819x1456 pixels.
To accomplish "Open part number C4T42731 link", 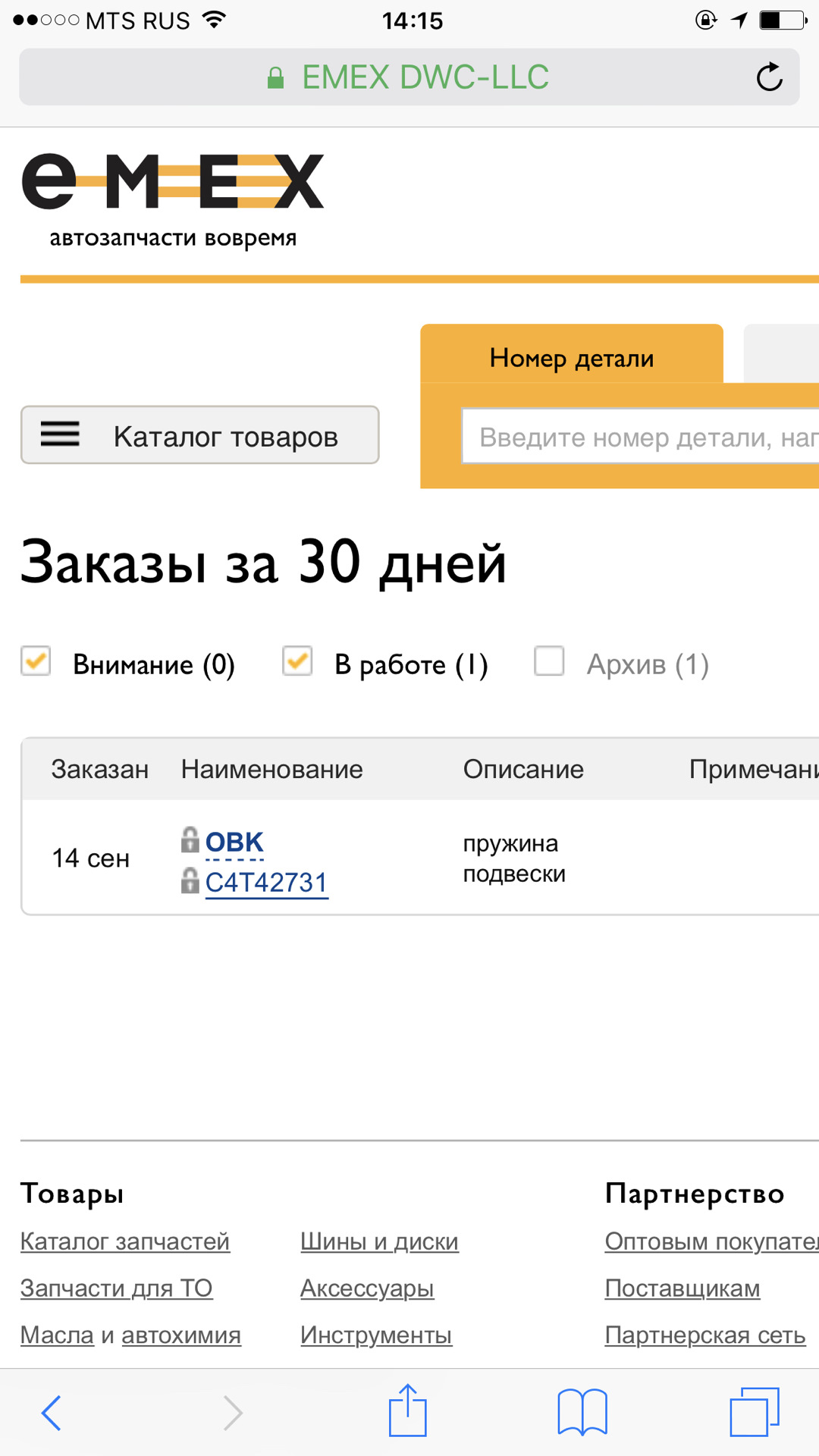I will tap(266, 883).
